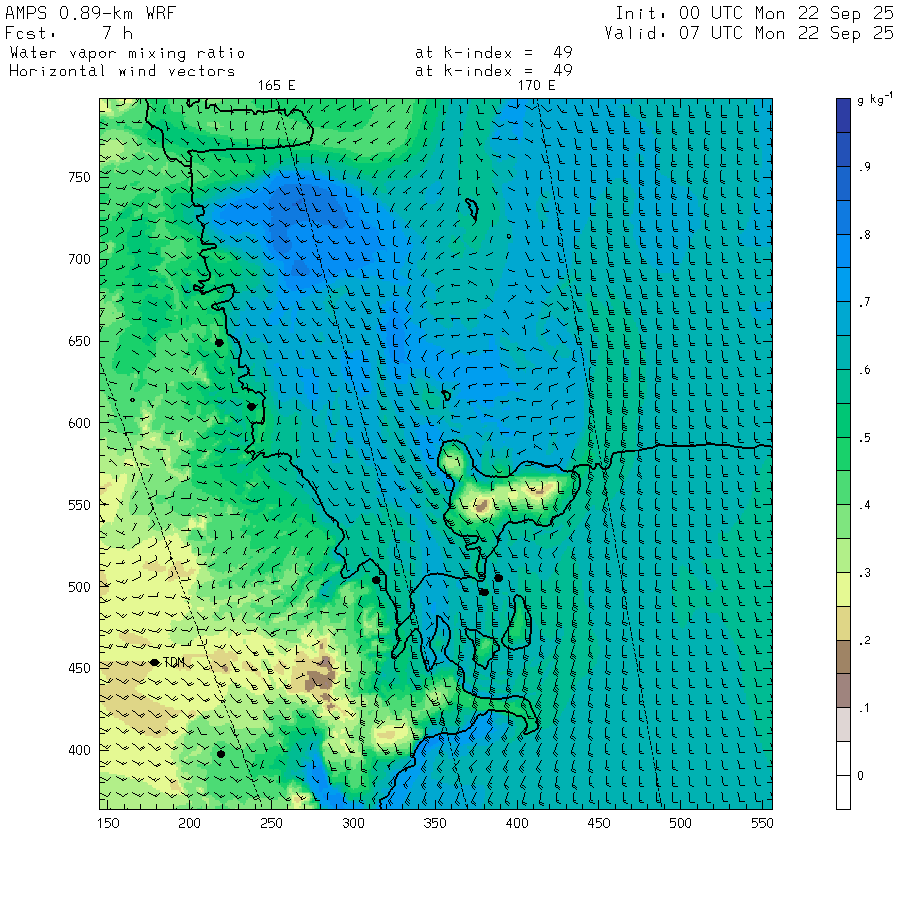This screenshot has width=900, height=900.
Task: Click the 165 E longitude label
Action: point(277,86)
